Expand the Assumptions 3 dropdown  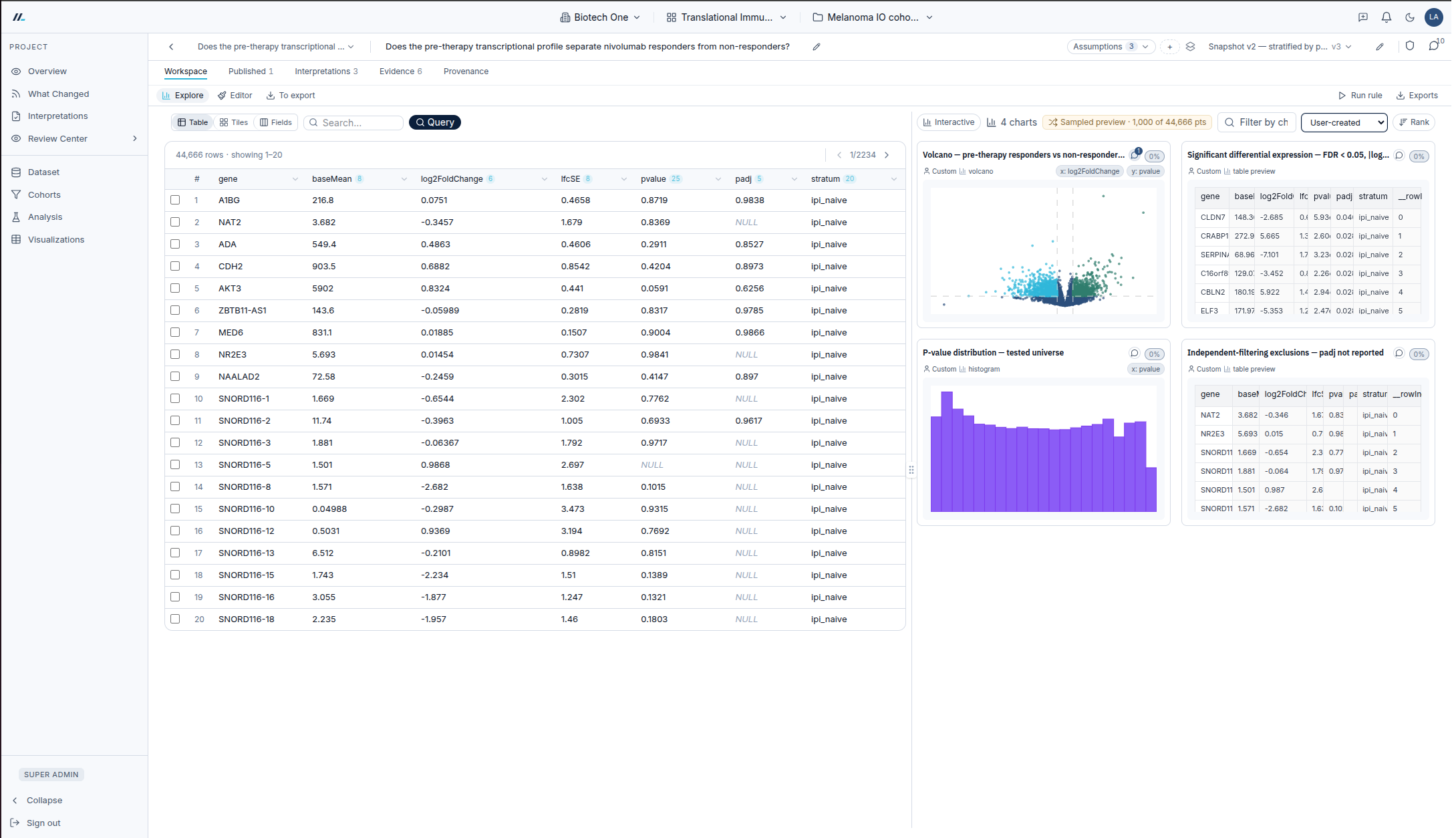click(x=1111, y=47)
